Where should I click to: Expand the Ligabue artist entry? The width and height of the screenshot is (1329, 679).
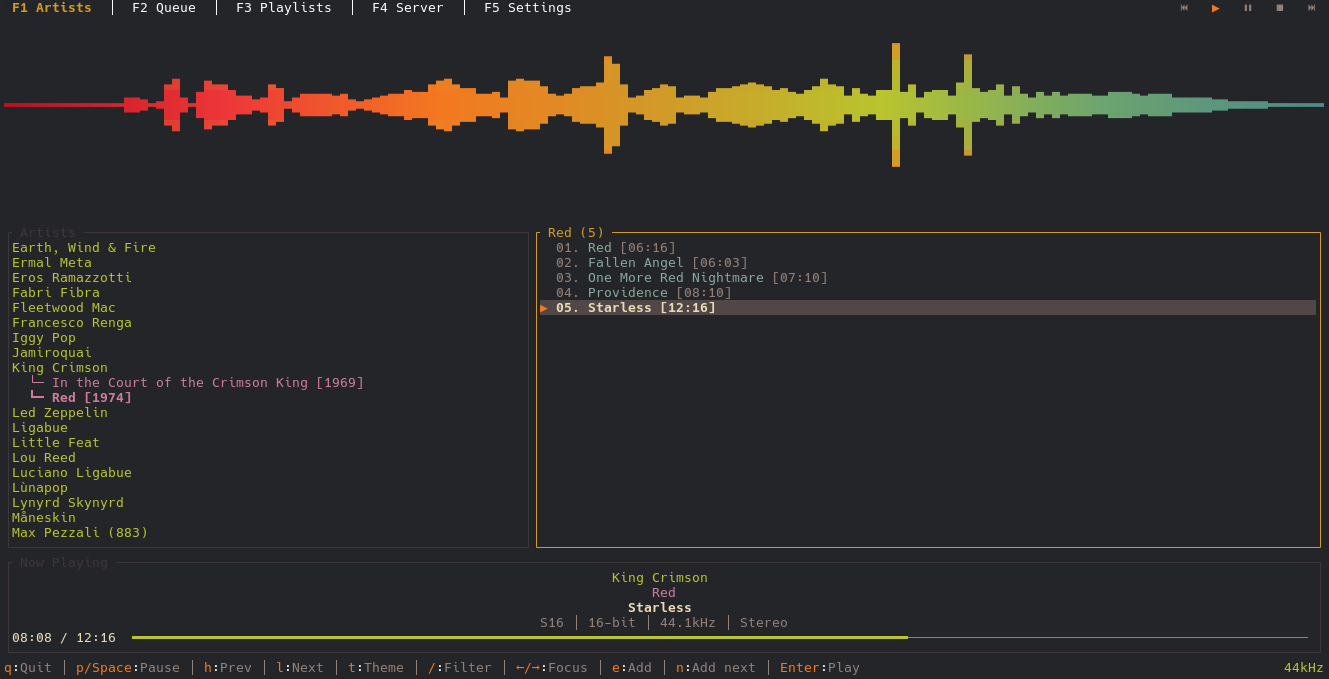point(40,428)
